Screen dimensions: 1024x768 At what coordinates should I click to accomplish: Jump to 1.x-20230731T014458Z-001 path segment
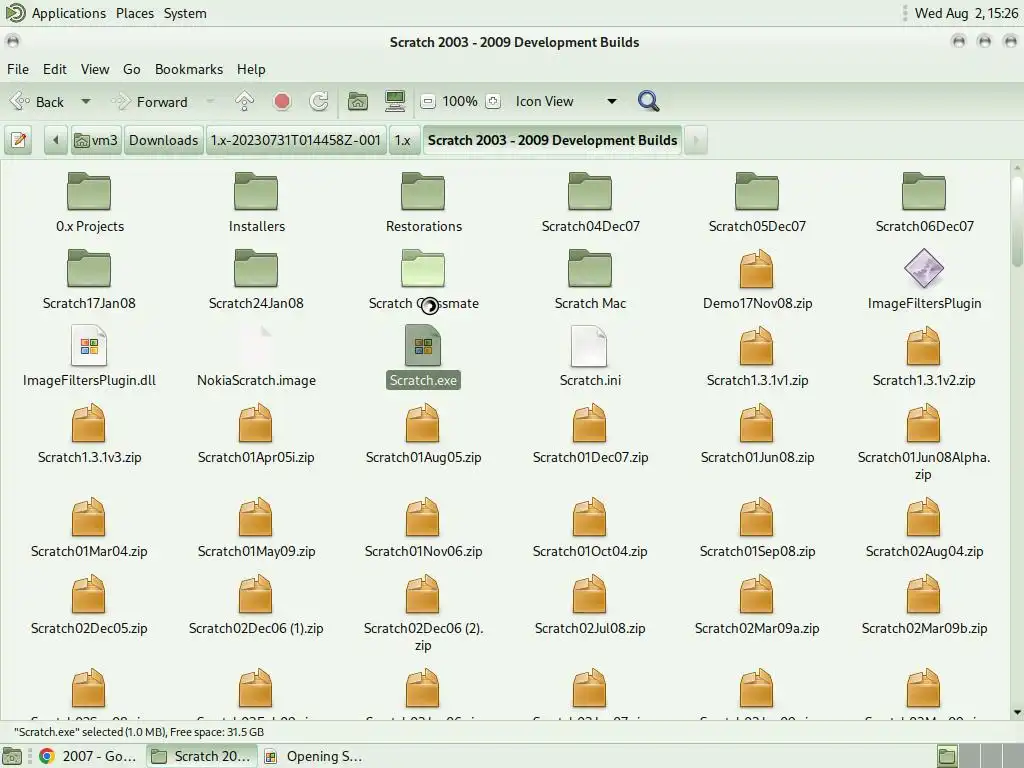coord(295,140)
